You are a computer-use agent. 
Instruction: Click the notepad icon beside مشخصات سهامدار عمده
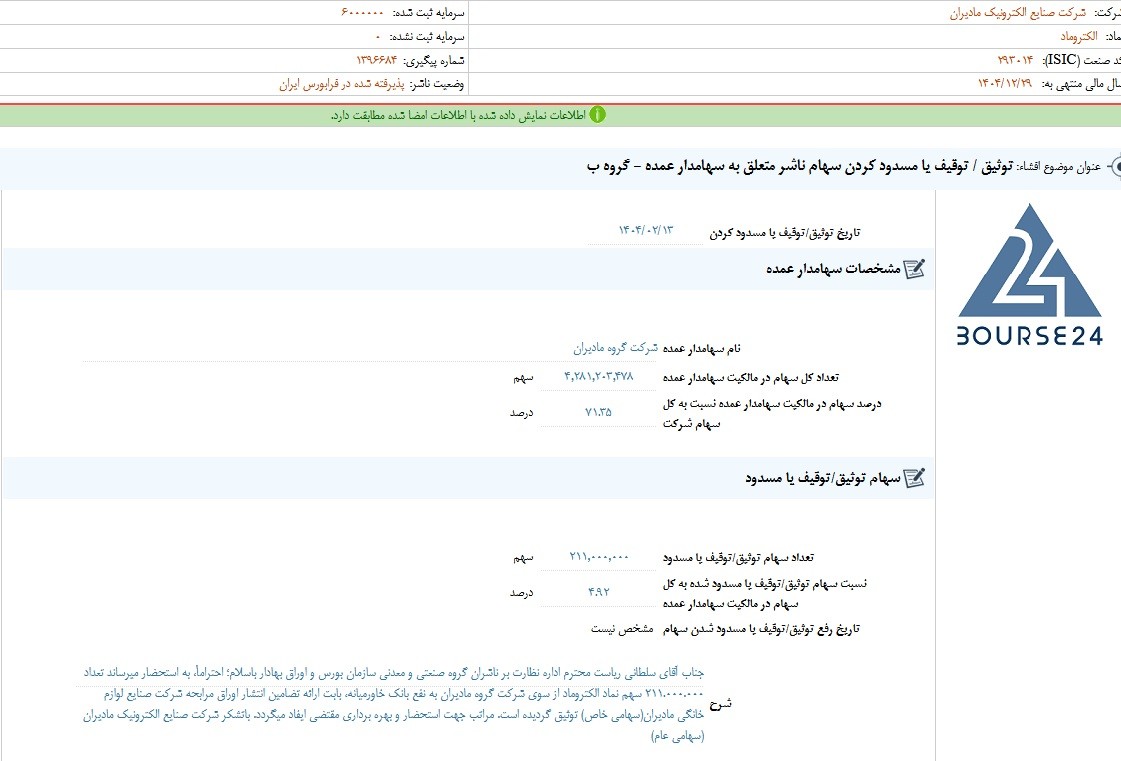(x=914, y=269)
